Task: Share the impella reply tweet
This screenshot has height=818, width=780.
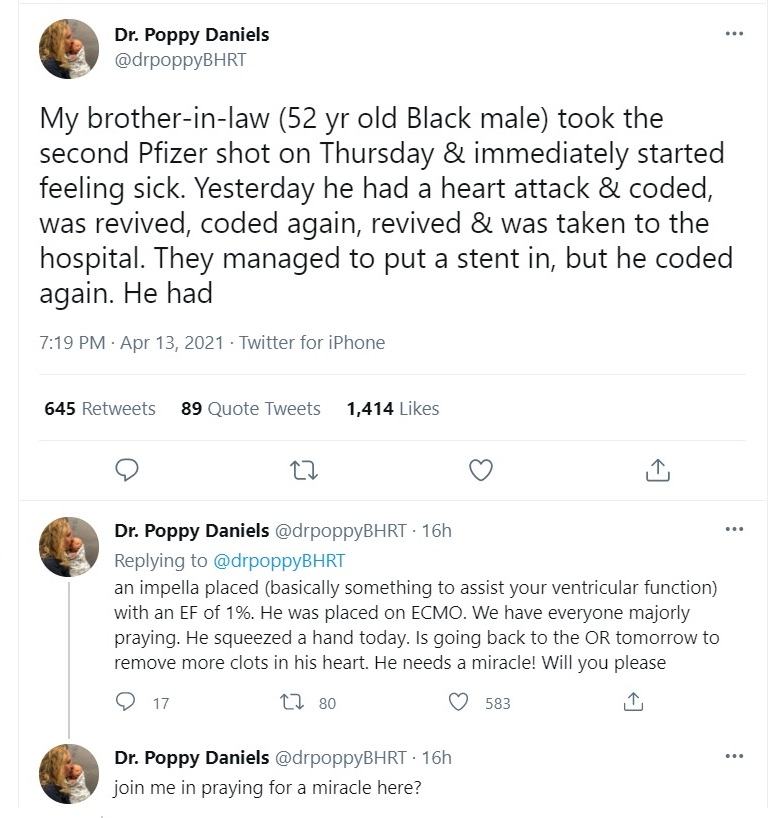Action: coord(632,703)
